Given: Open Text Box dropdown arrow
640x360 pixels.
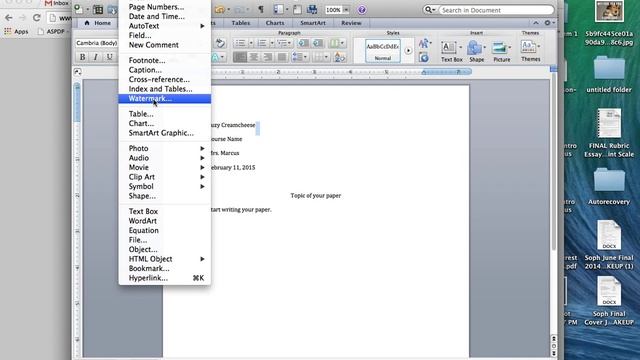Looking at the screenshot, I should tap(461, 48).
